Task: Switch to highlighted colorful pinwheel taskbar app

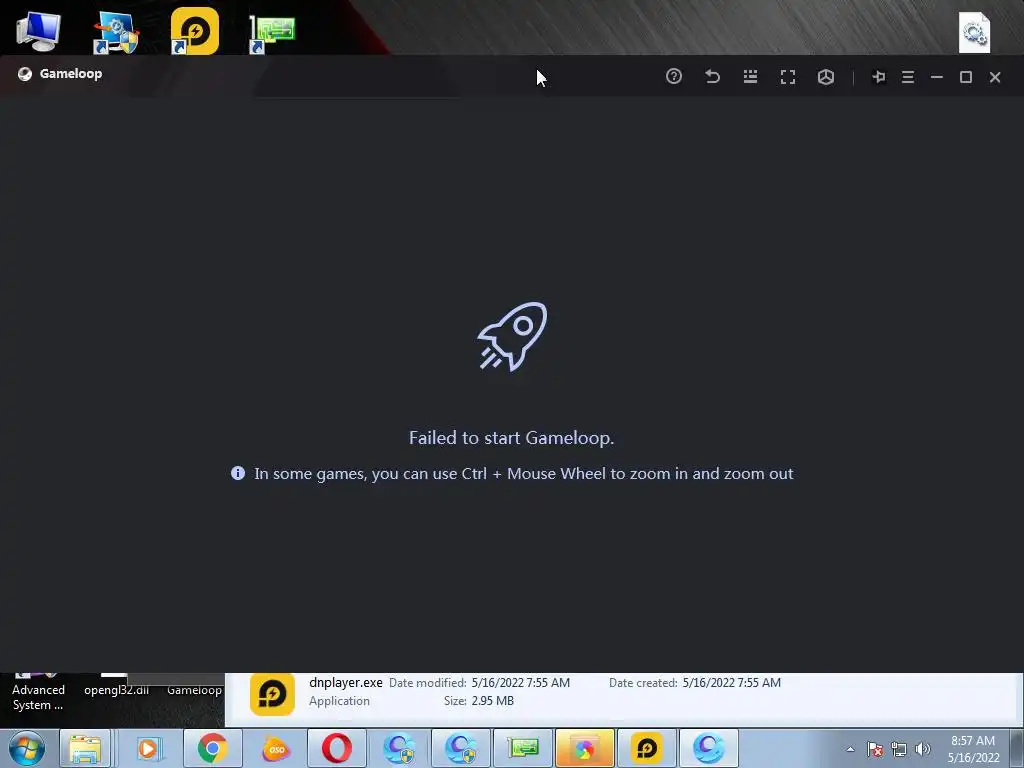Action: click(x=584, y=748)
